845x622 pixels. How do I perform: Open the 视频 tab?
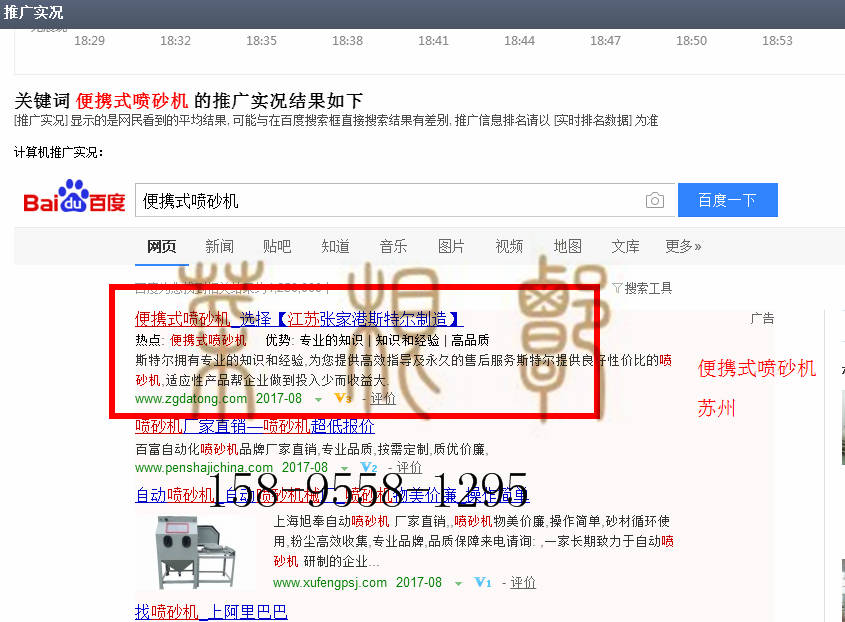click(509, 246)
